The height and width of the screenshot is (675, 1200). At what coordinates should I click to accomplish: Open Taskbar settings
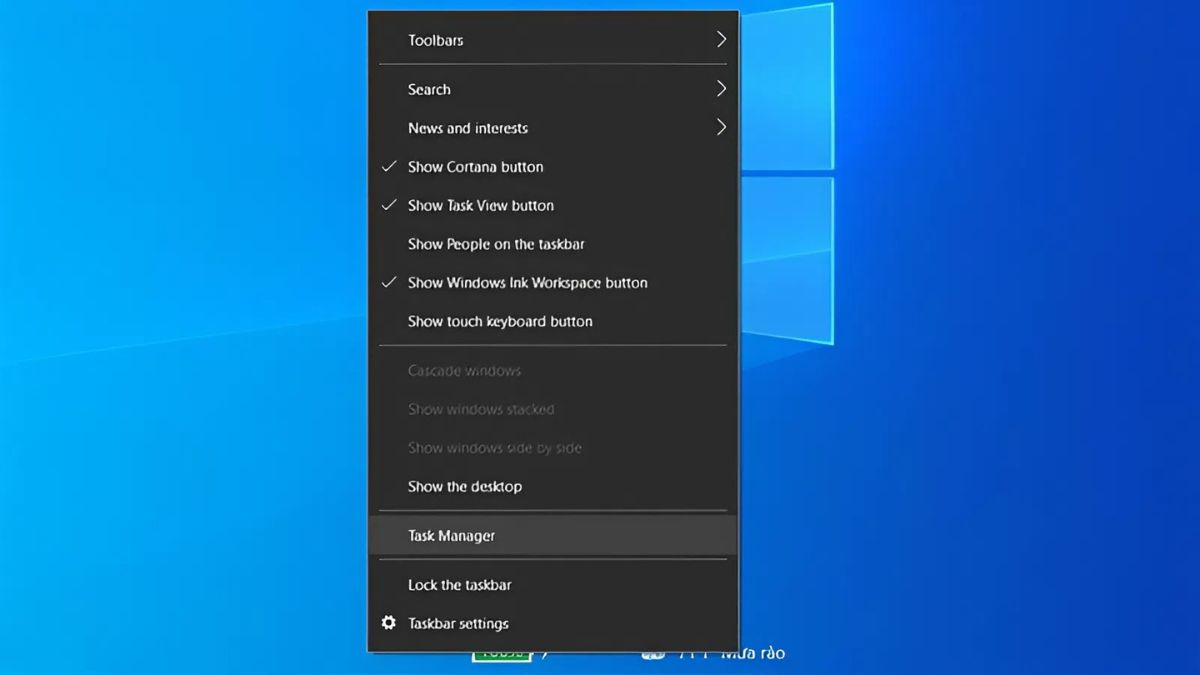(457, 622)
